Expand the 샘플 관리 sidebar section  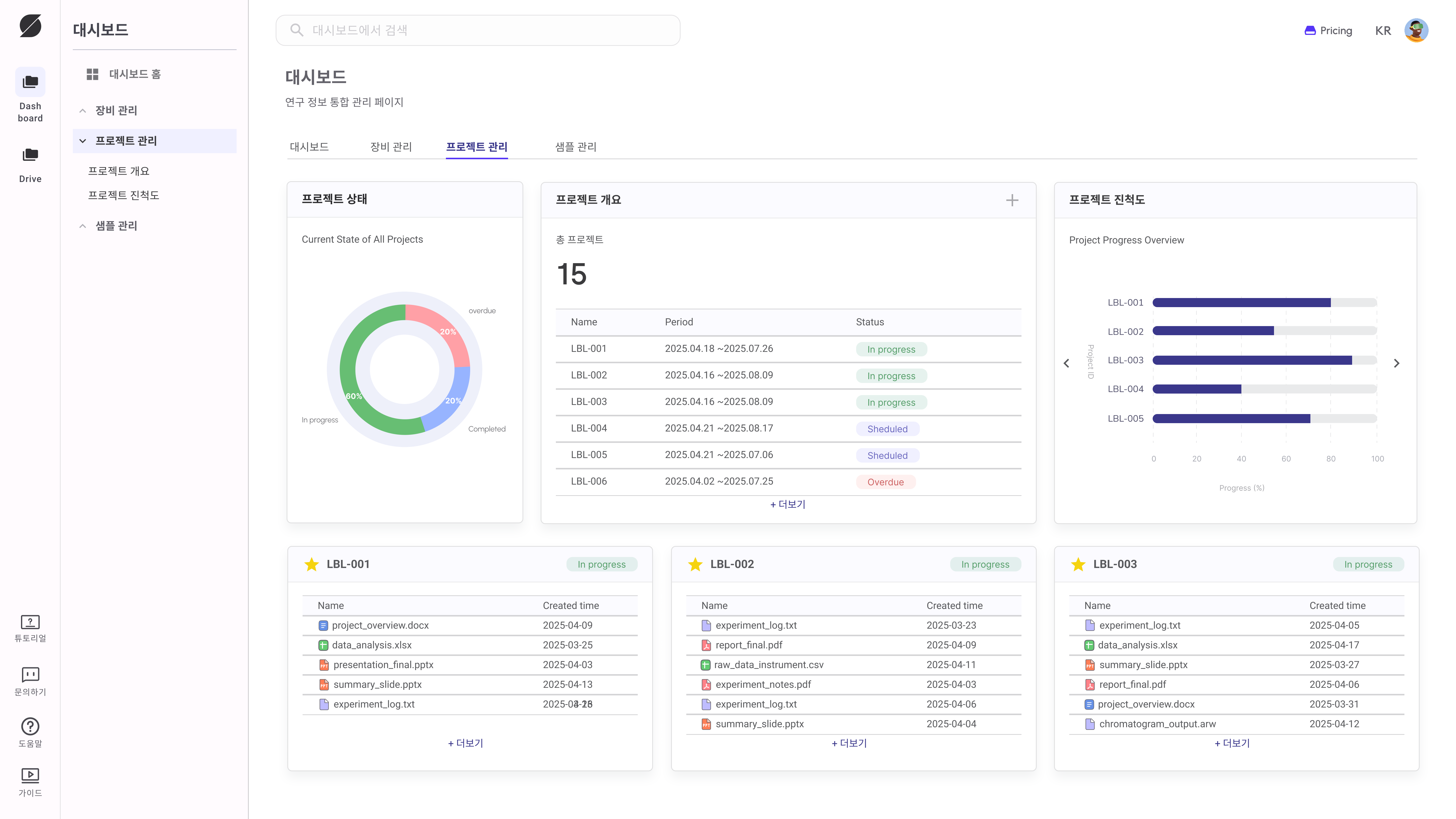point(82,225)
